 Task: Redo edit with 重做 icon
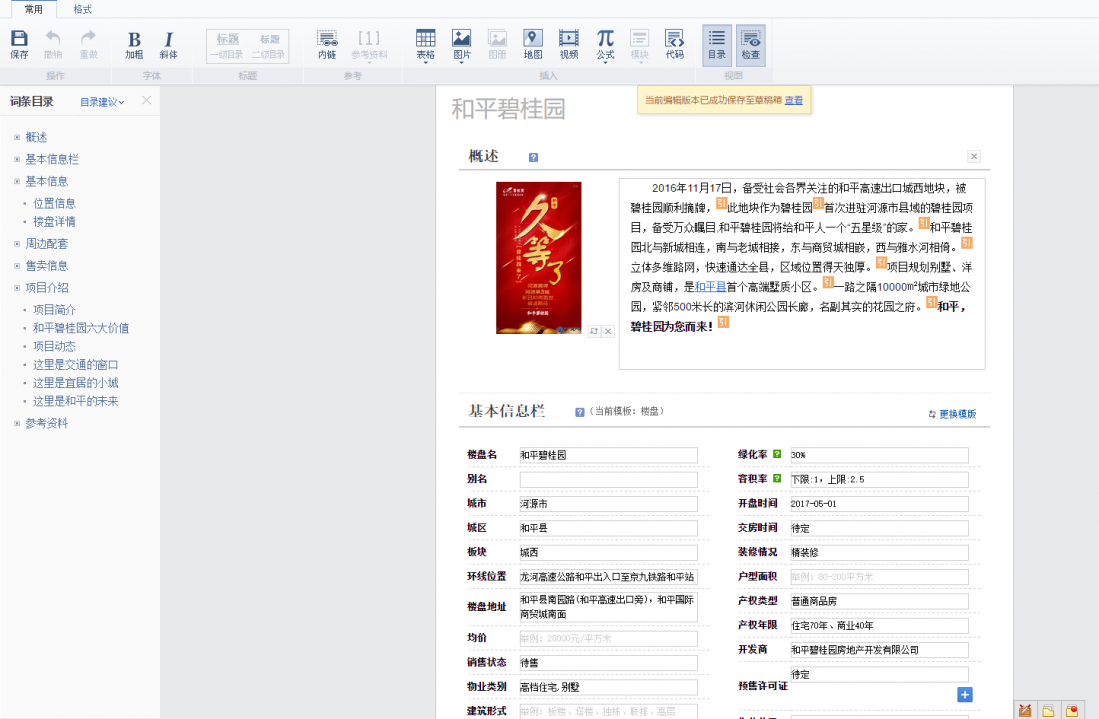pyautogui.click(x=88, y=44)
